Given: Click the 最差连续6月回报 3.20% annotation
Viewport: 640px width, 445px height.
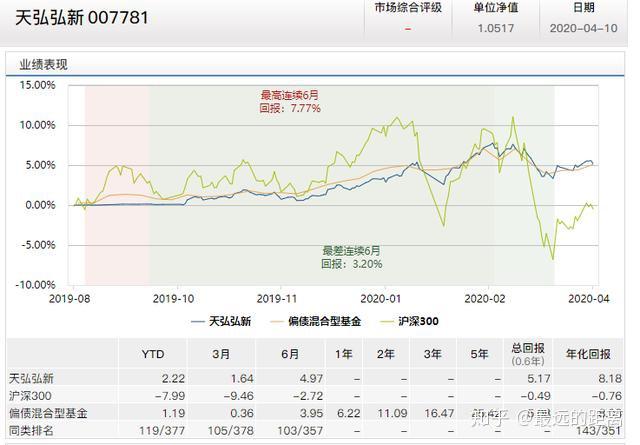Looking at the screenshot, I should tap(351, 257).
